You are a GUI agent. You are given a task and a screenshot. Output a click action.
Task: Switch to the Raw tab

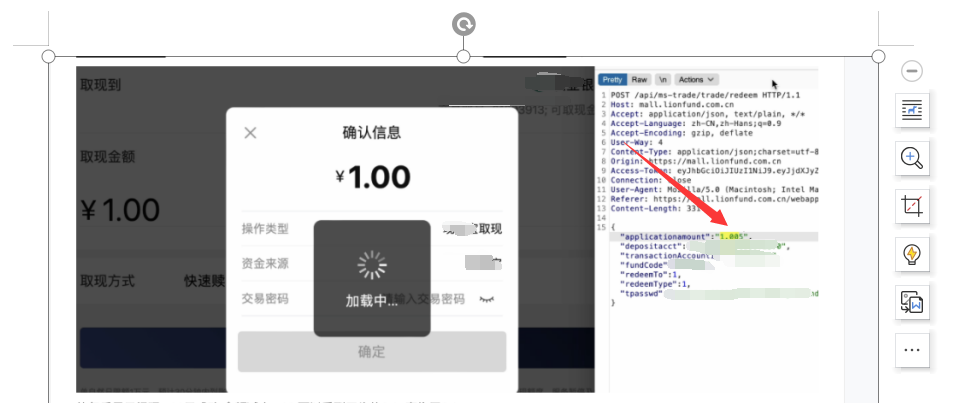point(639,79)
